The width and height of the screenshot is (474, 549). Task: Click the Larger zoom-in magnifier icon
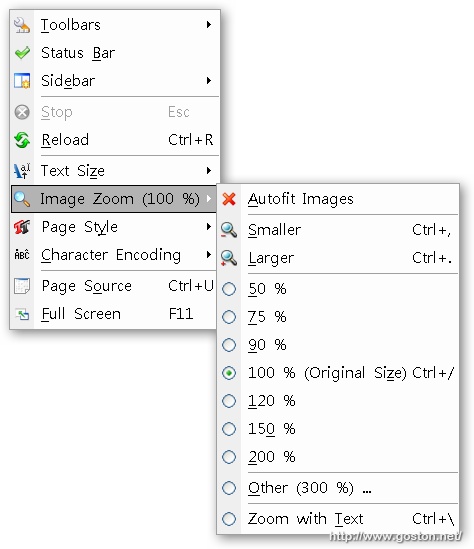[229, 258]
